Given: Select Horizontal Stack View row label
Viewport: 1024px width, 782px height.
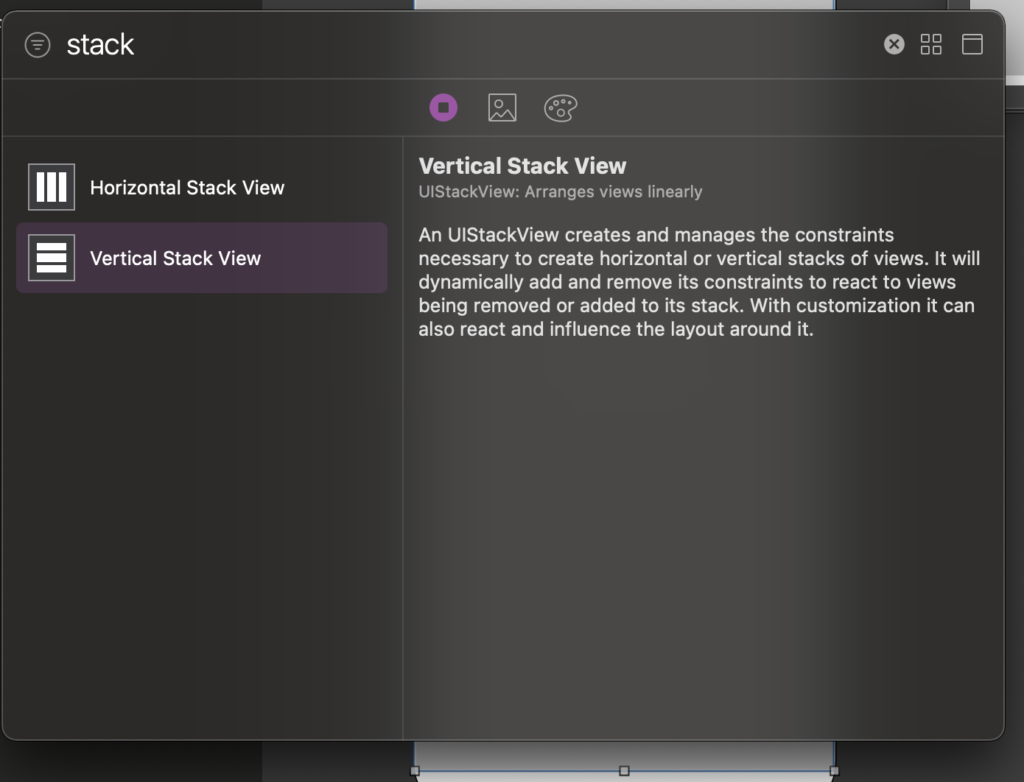Looking at the screenshot, I should point(187,187).
